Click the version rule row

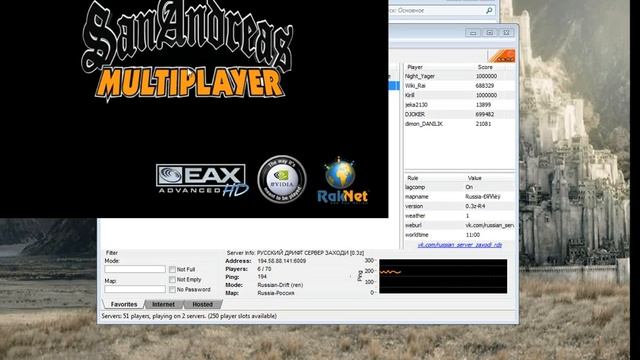[460, 207]
